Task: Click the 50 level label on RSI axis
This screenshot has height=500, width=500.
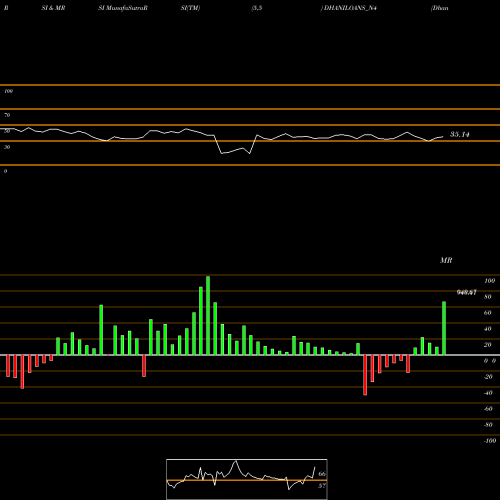Action: pos(7,131)
